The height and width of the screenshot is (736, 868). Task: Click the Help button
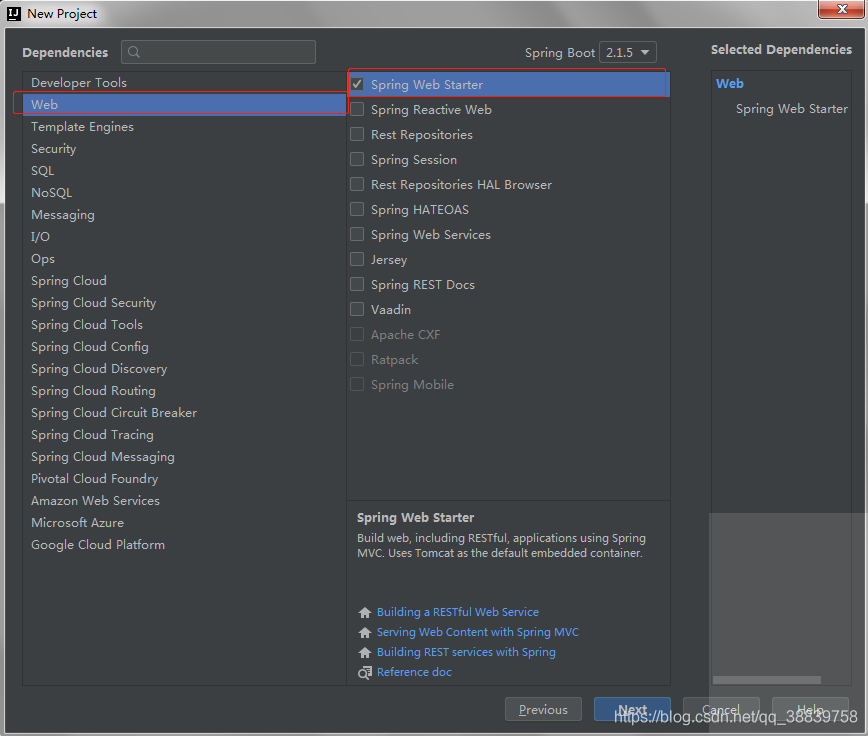click(x=810, y=709)
